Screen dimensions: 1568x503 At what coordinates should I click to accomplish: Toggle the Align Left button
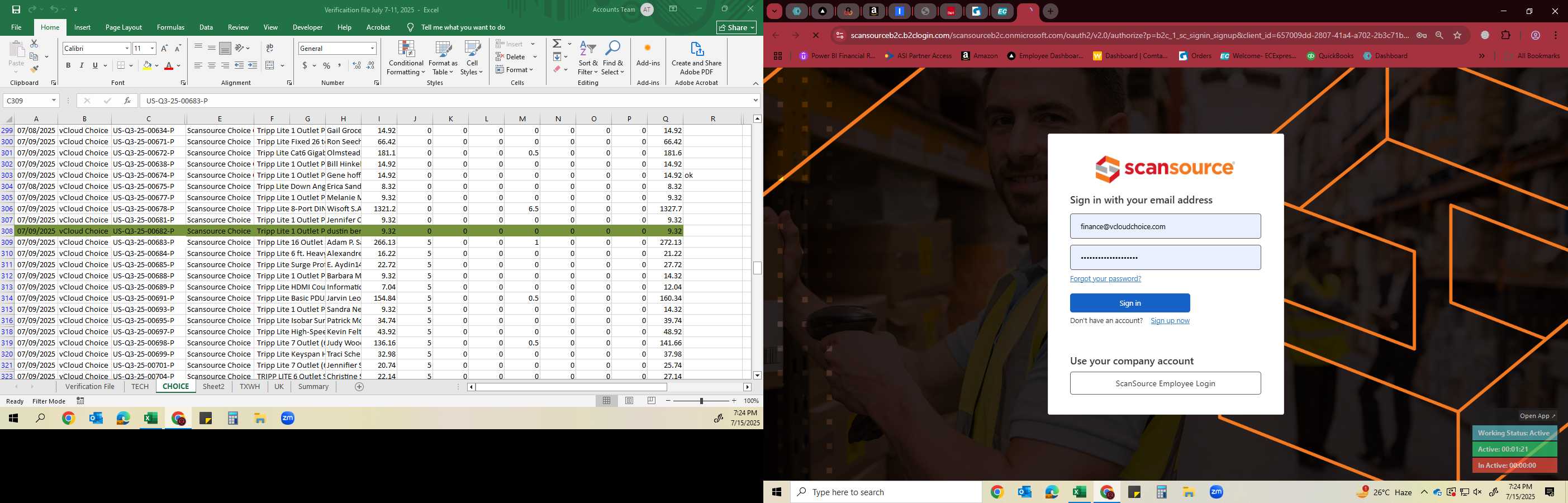tap(198, 65)
